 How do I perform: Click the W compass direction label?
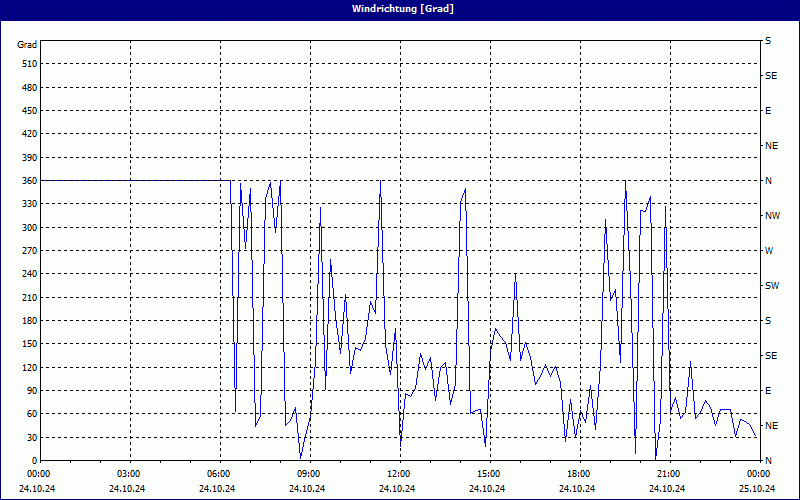769,250
